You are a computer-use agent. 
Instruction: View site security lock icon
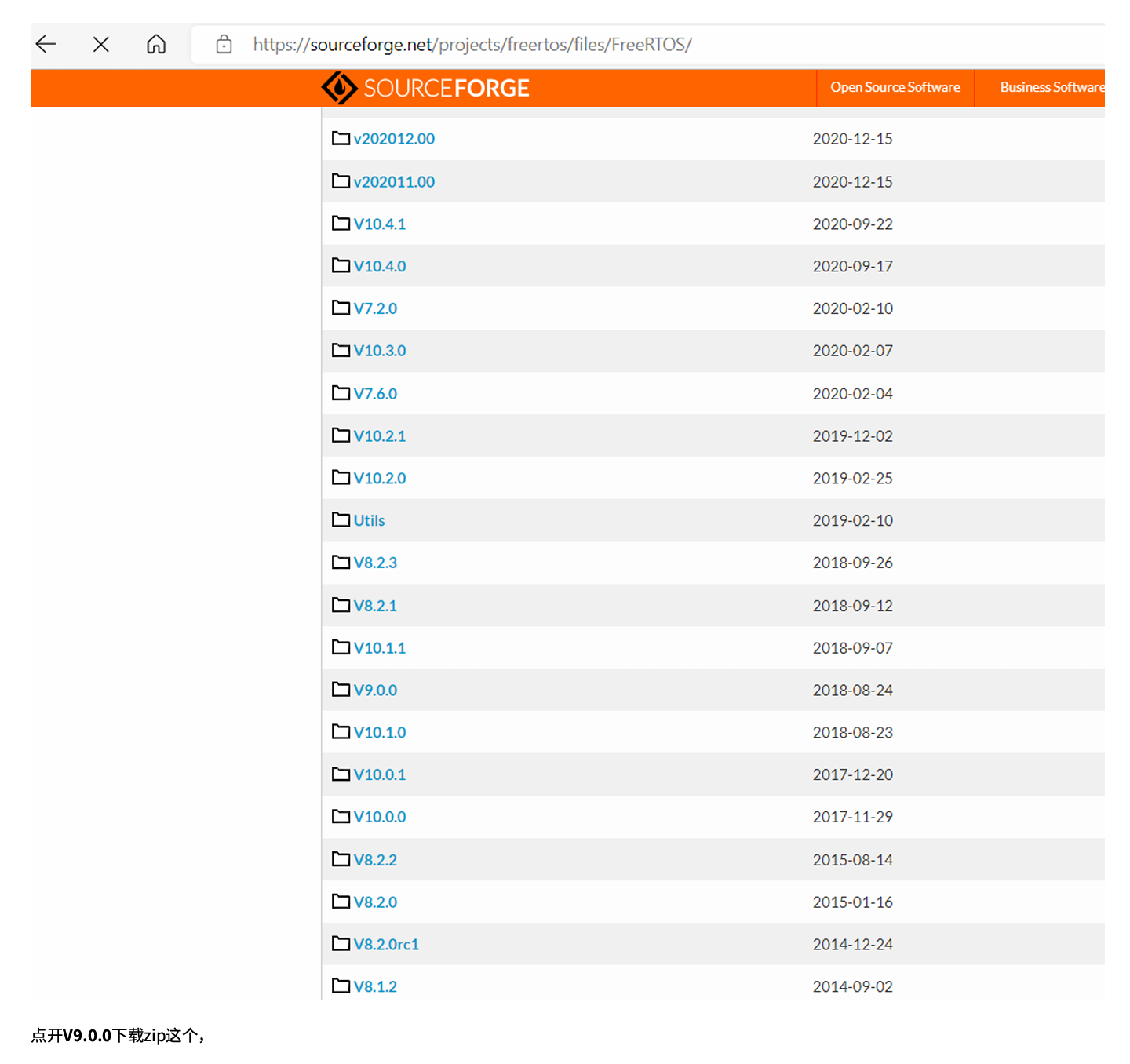tap(224, 44)
